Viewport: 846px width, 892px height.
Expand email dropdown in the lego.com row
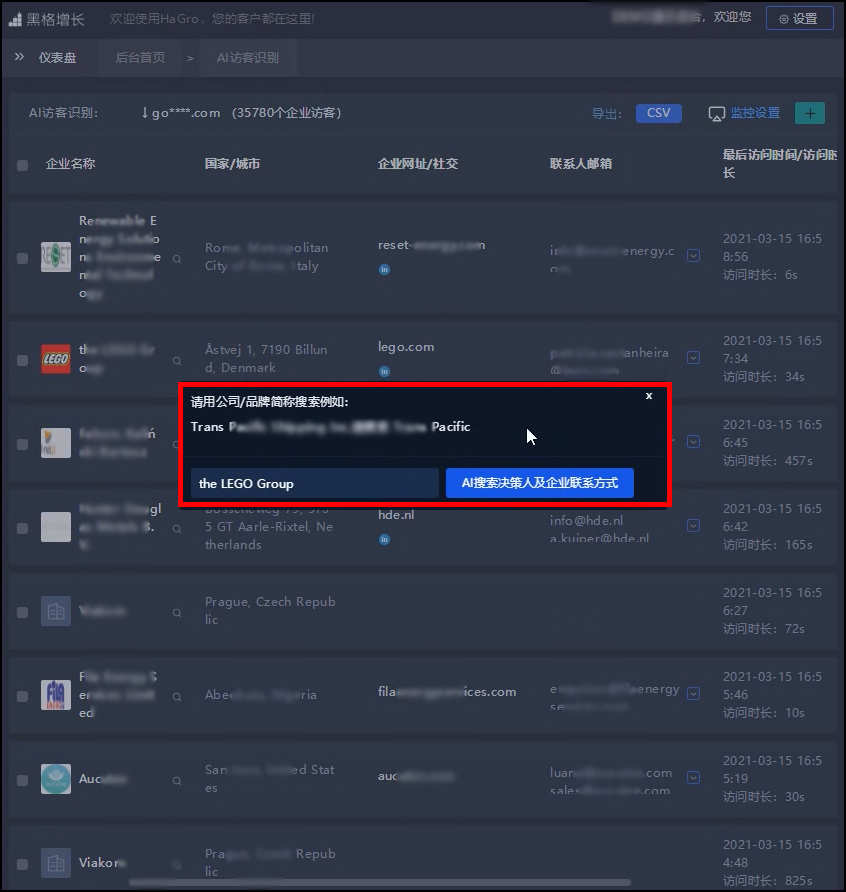[693, 357]
